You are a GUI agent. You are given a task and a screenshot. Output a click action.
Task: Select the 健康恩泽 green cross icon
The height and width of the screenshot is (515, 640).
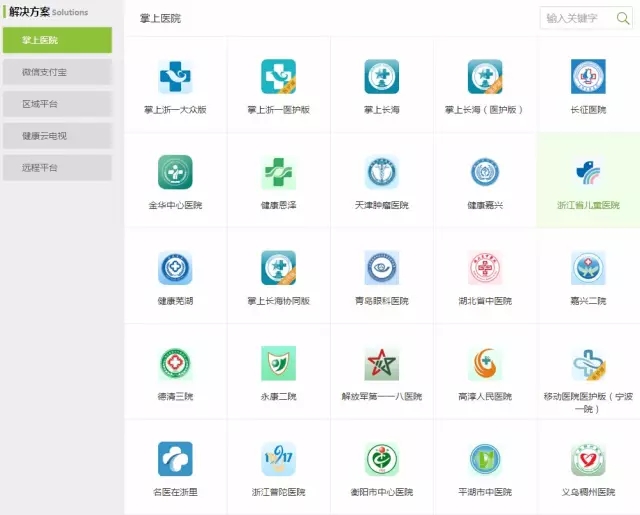(x=278, y=172)
